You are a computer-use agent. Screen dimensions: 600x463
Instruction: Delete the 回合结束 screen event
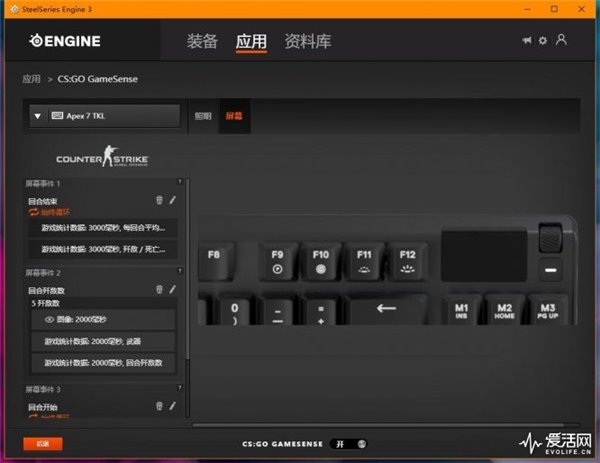coord(159,200)
